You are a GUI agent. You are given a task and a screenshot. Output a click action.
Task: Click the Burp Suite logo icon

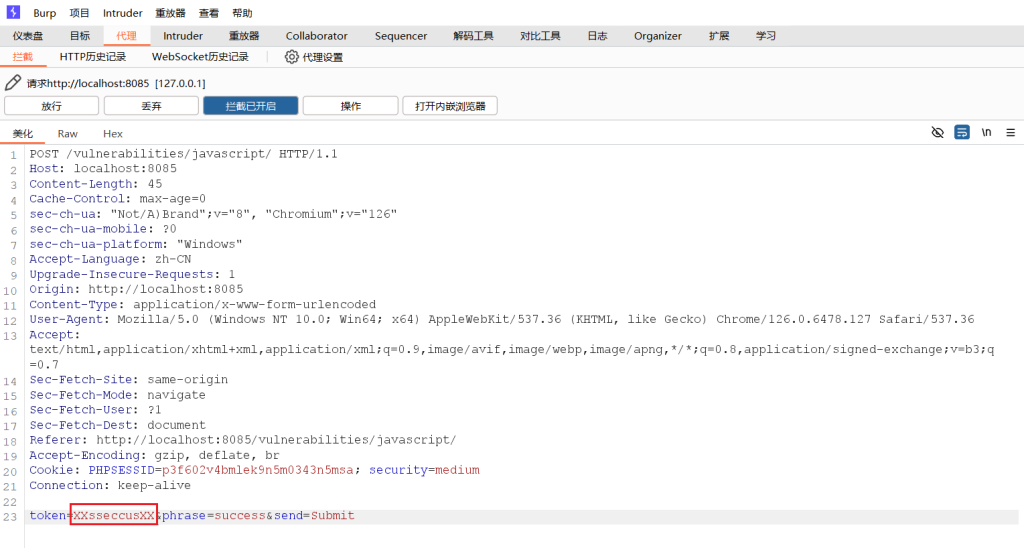tap(14, 13)
